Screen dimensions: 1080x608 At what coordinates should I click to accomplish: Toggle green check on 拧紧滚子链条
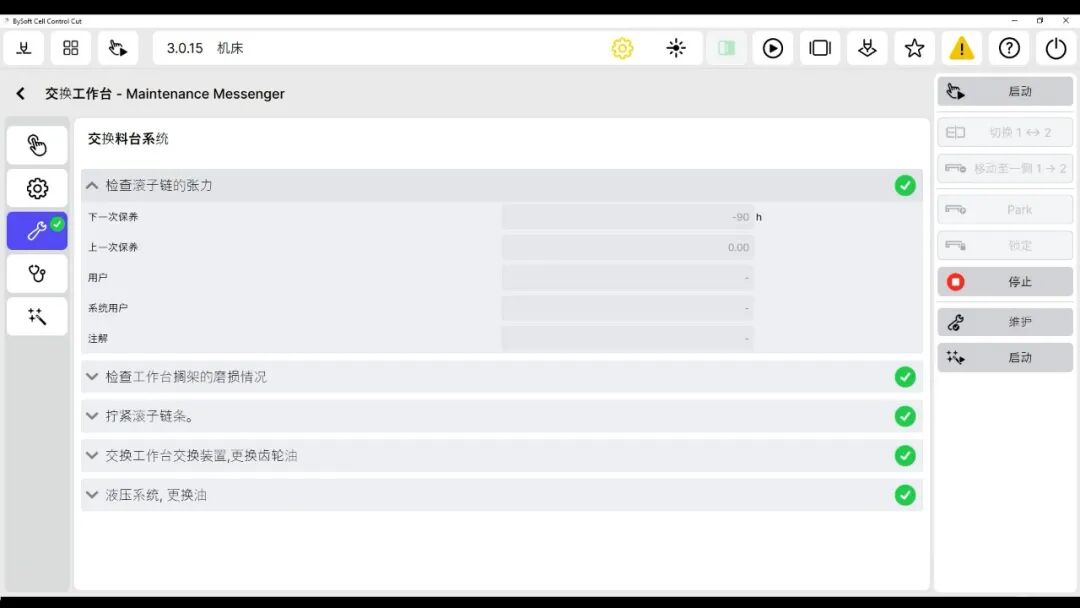click(x=905, y=416)
